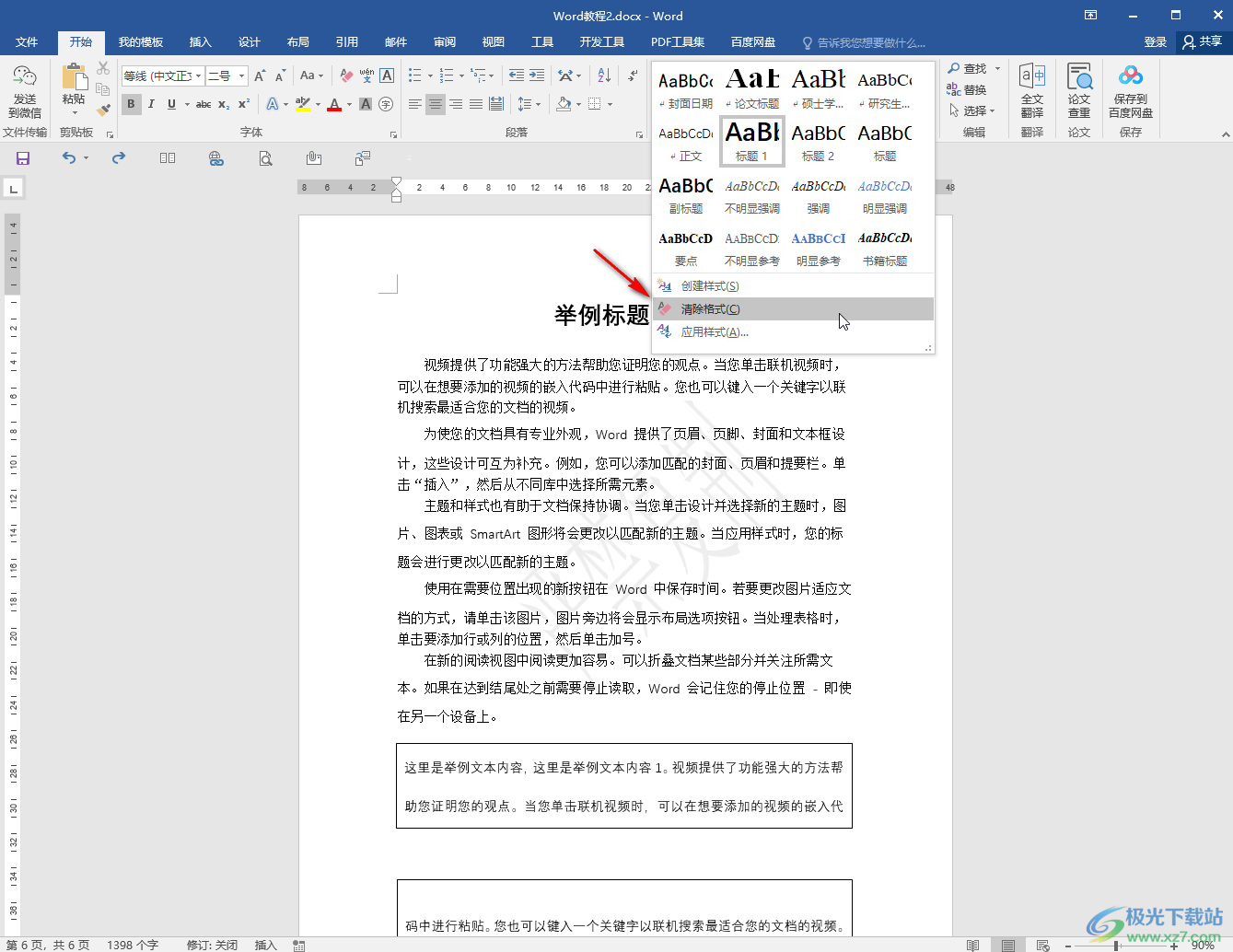Click the show paragraph marks icon
This screenshot has height=952, width=1233.
pyautogui.click(x=633, y=75)
